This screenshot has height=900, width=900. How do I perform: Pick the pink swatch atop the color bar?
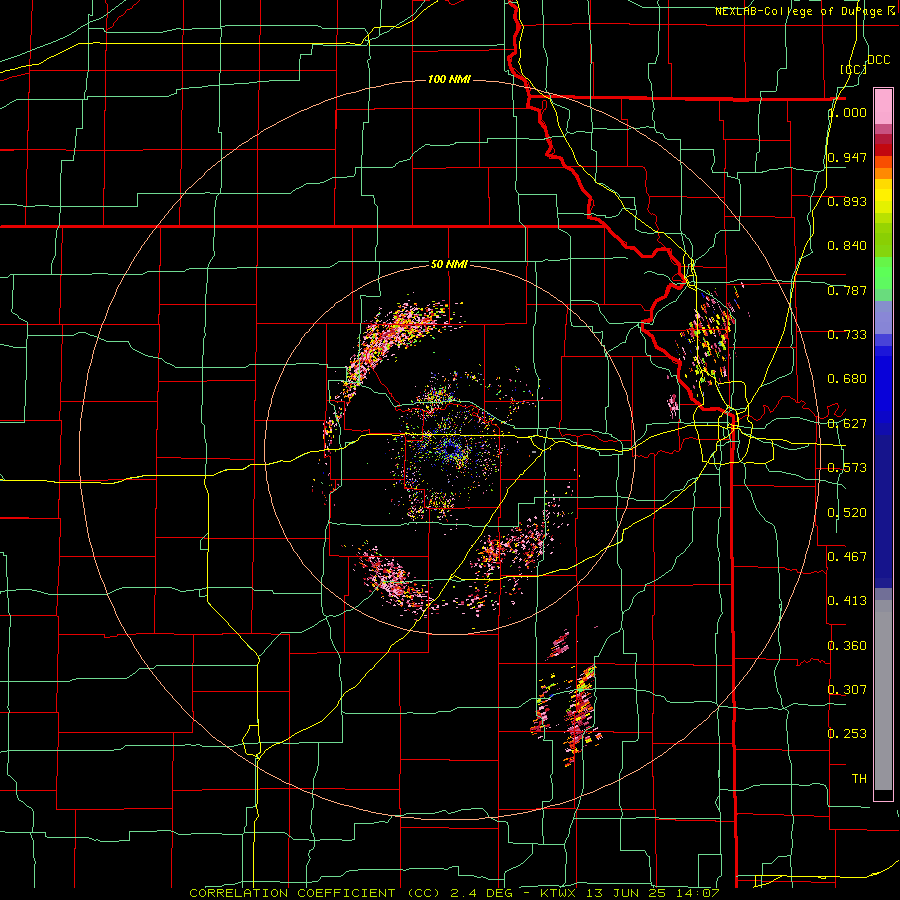coord(883,106)
